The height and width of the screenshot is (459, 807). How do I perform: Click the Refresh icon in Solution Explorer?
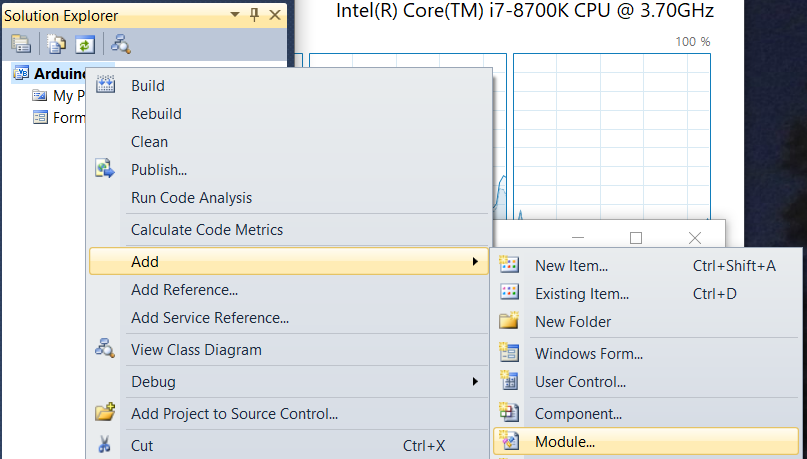[x=85, y=44]
